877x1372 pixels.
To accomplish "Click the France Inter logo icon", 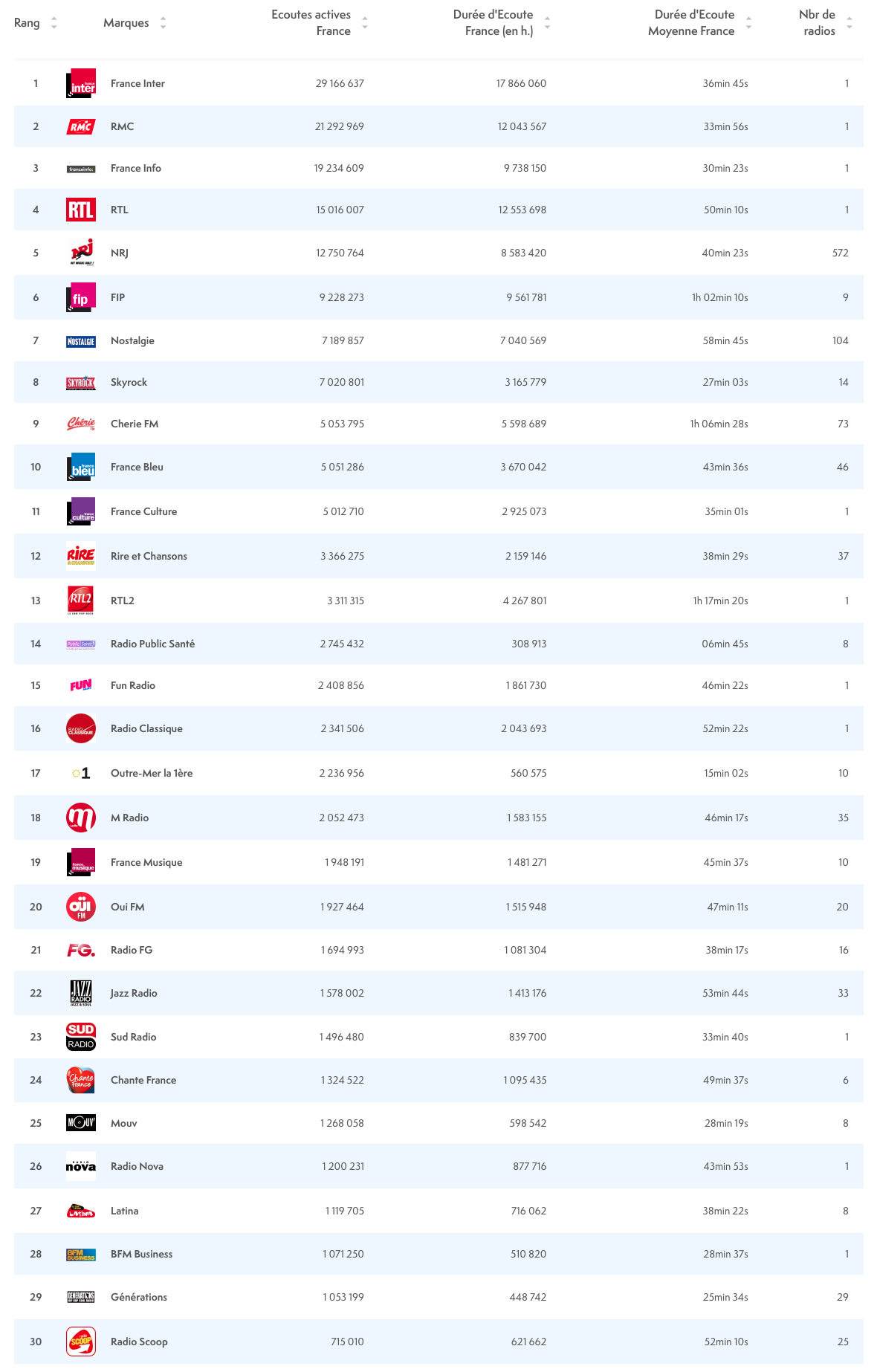I will (81, 83).
